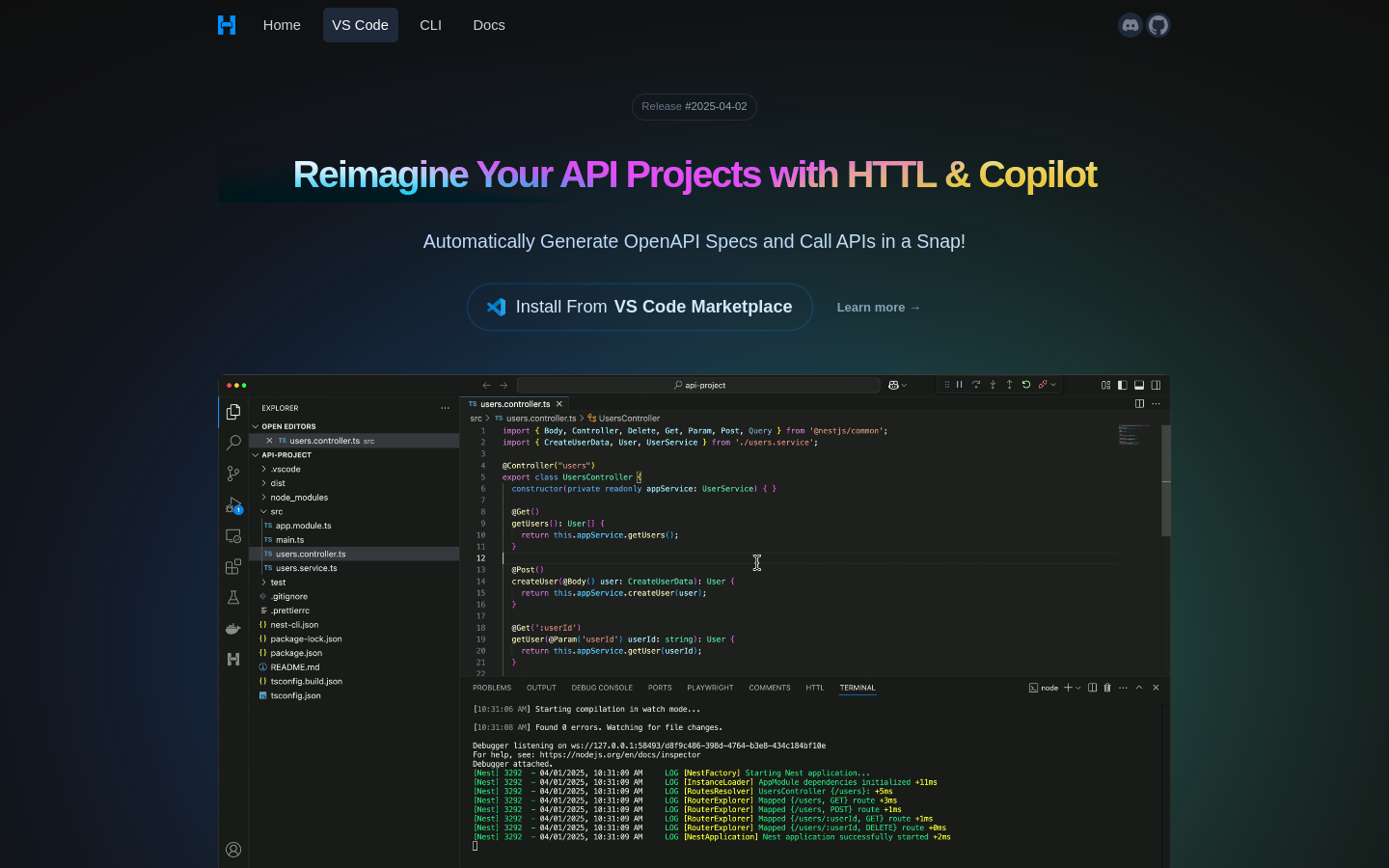Toggle the secondary side bar

[x=1156, y=385]
